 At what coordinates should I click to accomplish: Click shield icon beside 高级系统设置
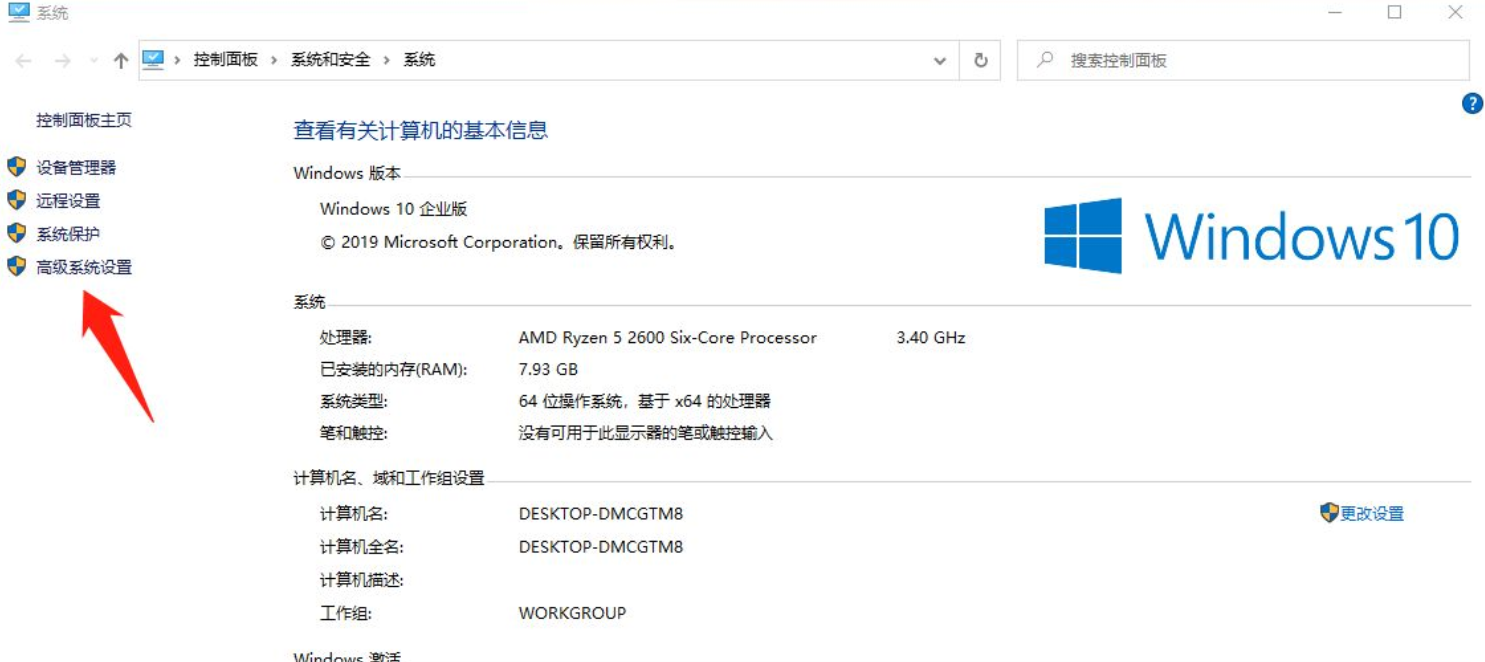coord(16,266)
